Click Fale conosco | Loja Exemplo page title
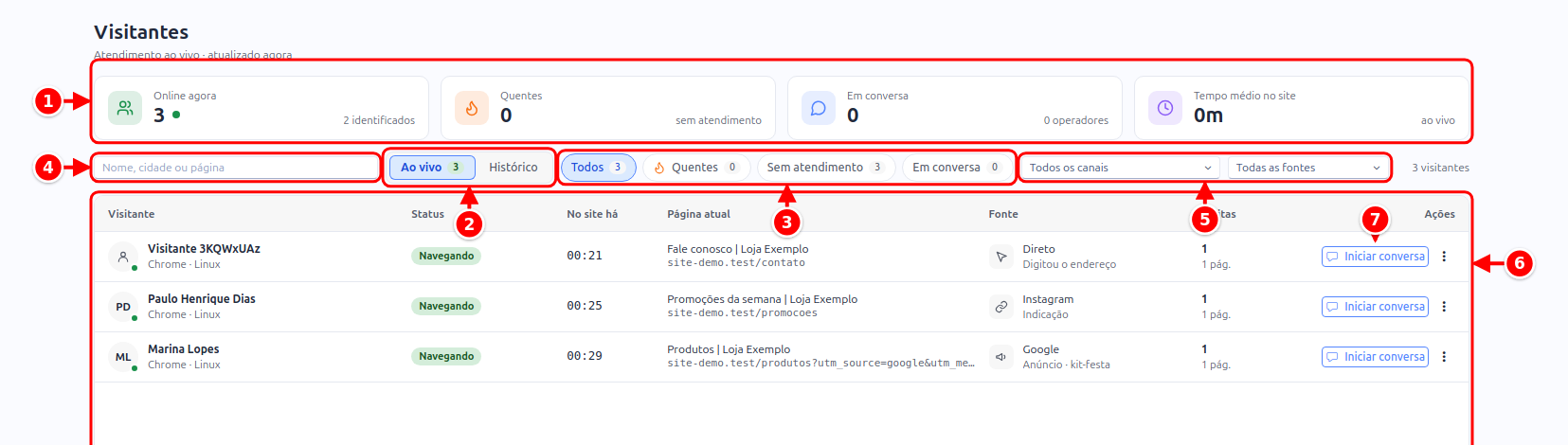This screenshot has width=1568, height=445. (x=738, y=249)
